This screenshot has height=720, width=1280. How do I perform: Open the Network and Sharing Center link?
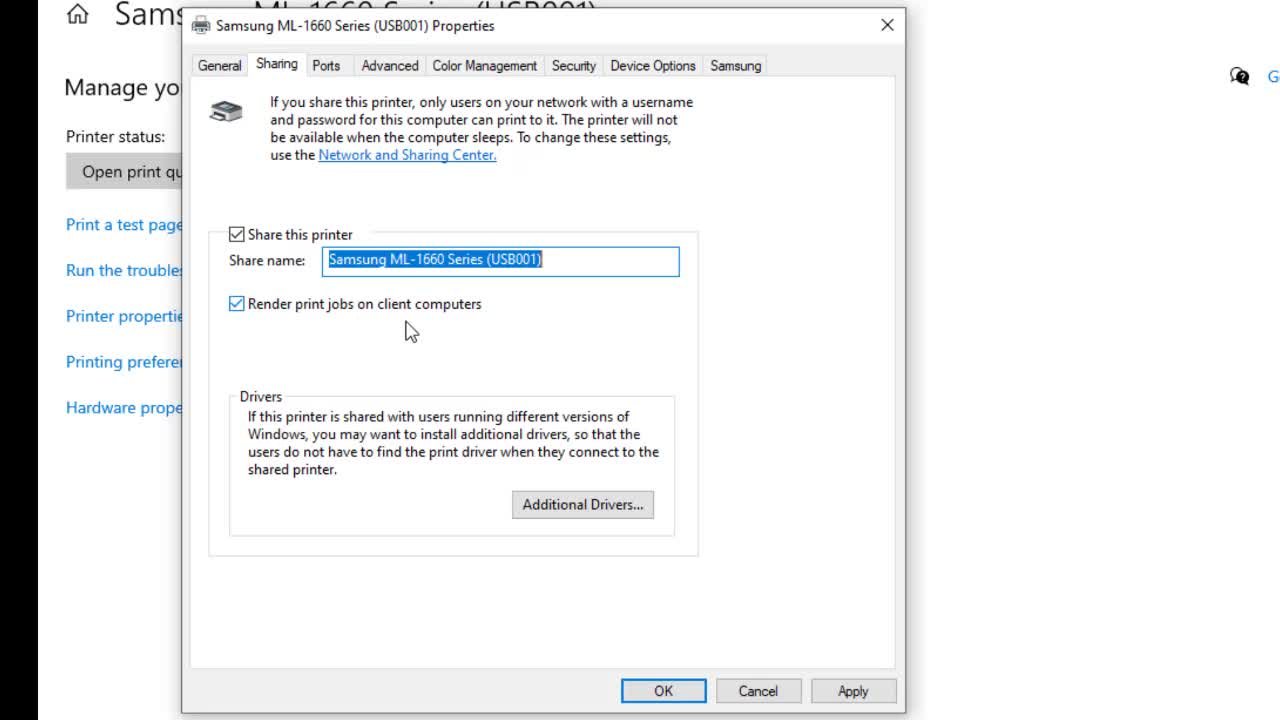406,155
